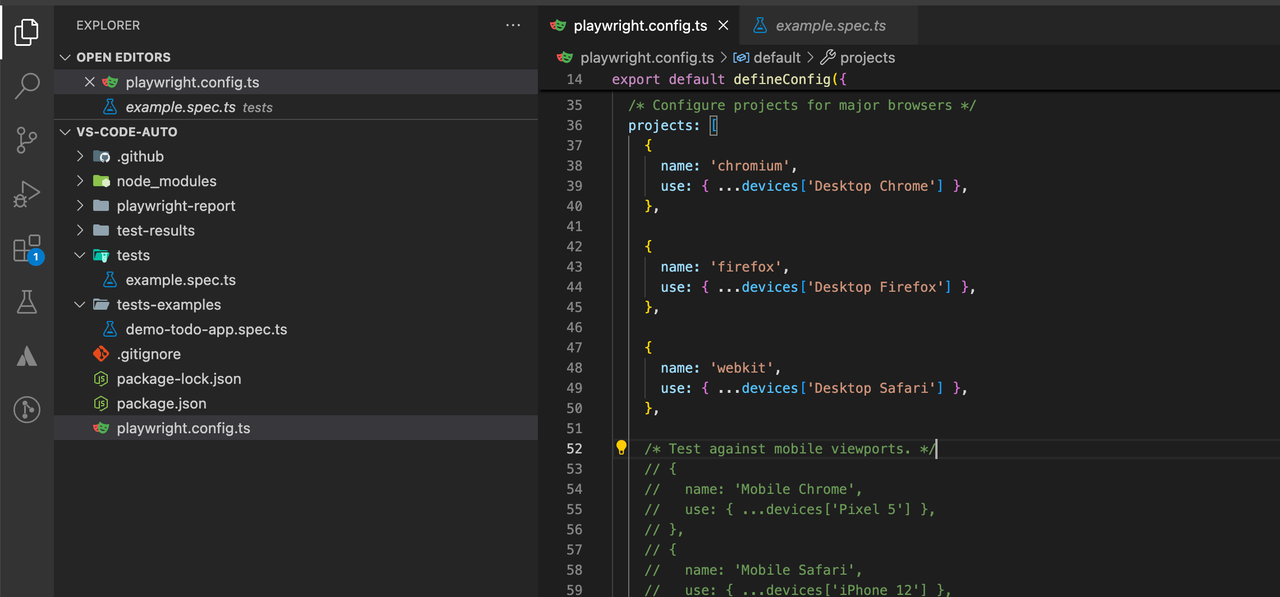The width and height of the screenshot is (1280, 597).
Task: Open demo-todo-app.spec.ts file
Action: 296,329
